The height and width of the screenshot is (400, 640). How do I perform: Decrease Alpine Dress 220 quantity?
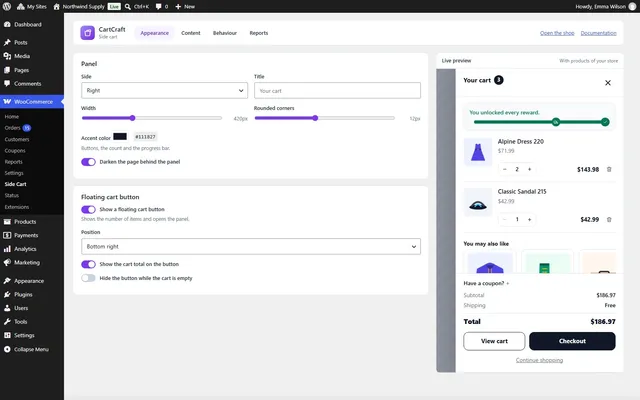(505, 169)
